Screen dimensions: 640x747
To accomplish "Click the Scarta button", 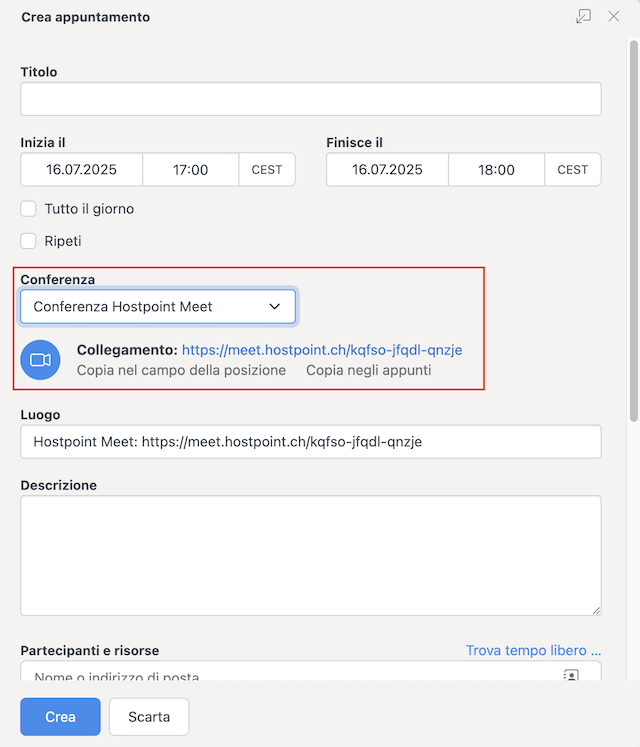I will [x=149, y=717].
